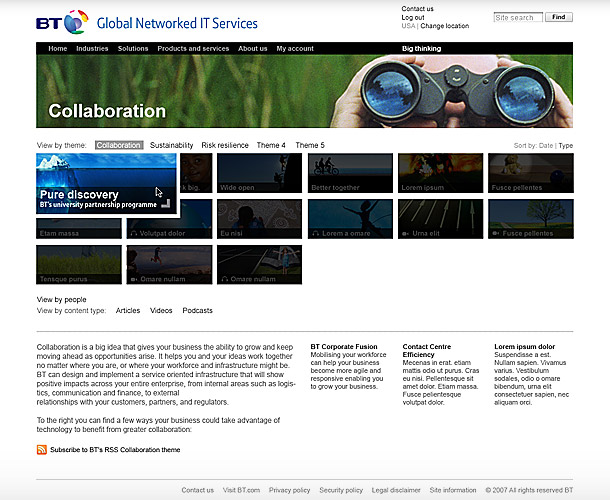Screen dimensions: 610x500
Task: Click the video icon on the tree Fusce pellentes tile
Action: (496, 233)
